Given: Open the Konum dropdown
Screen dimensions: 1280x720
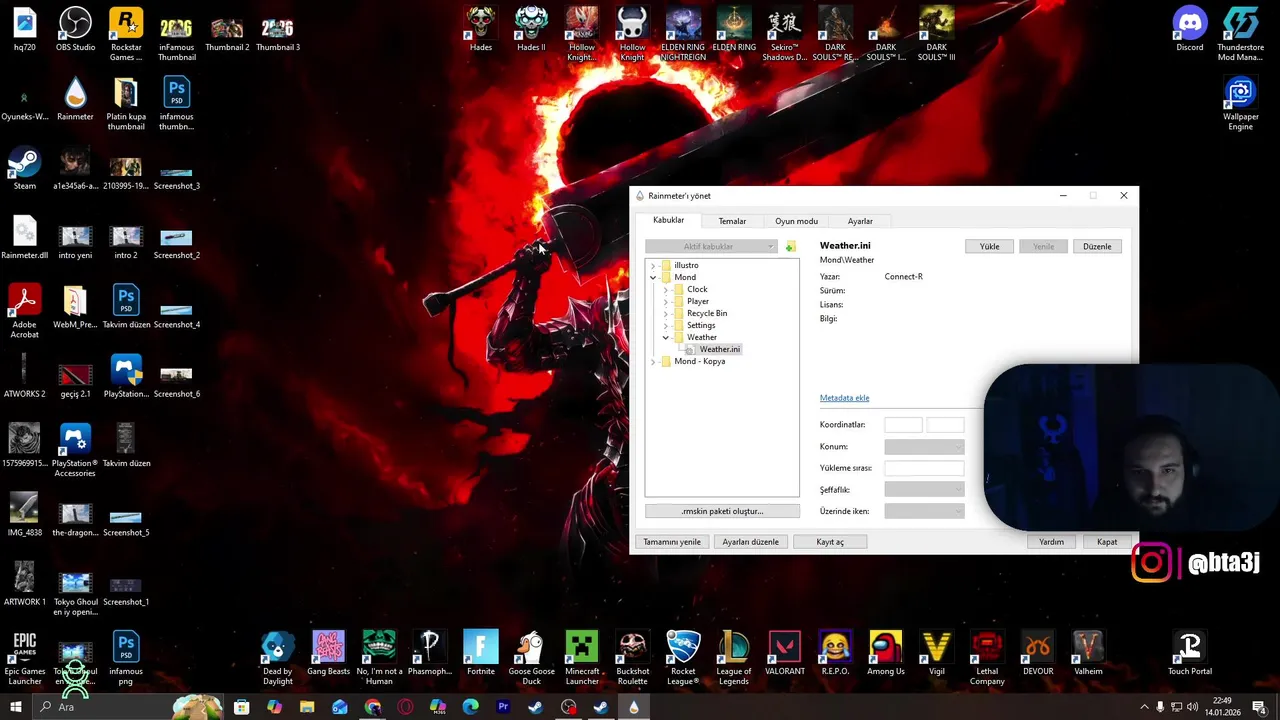Looking at the screenshot, I should [x=924, y=447].
